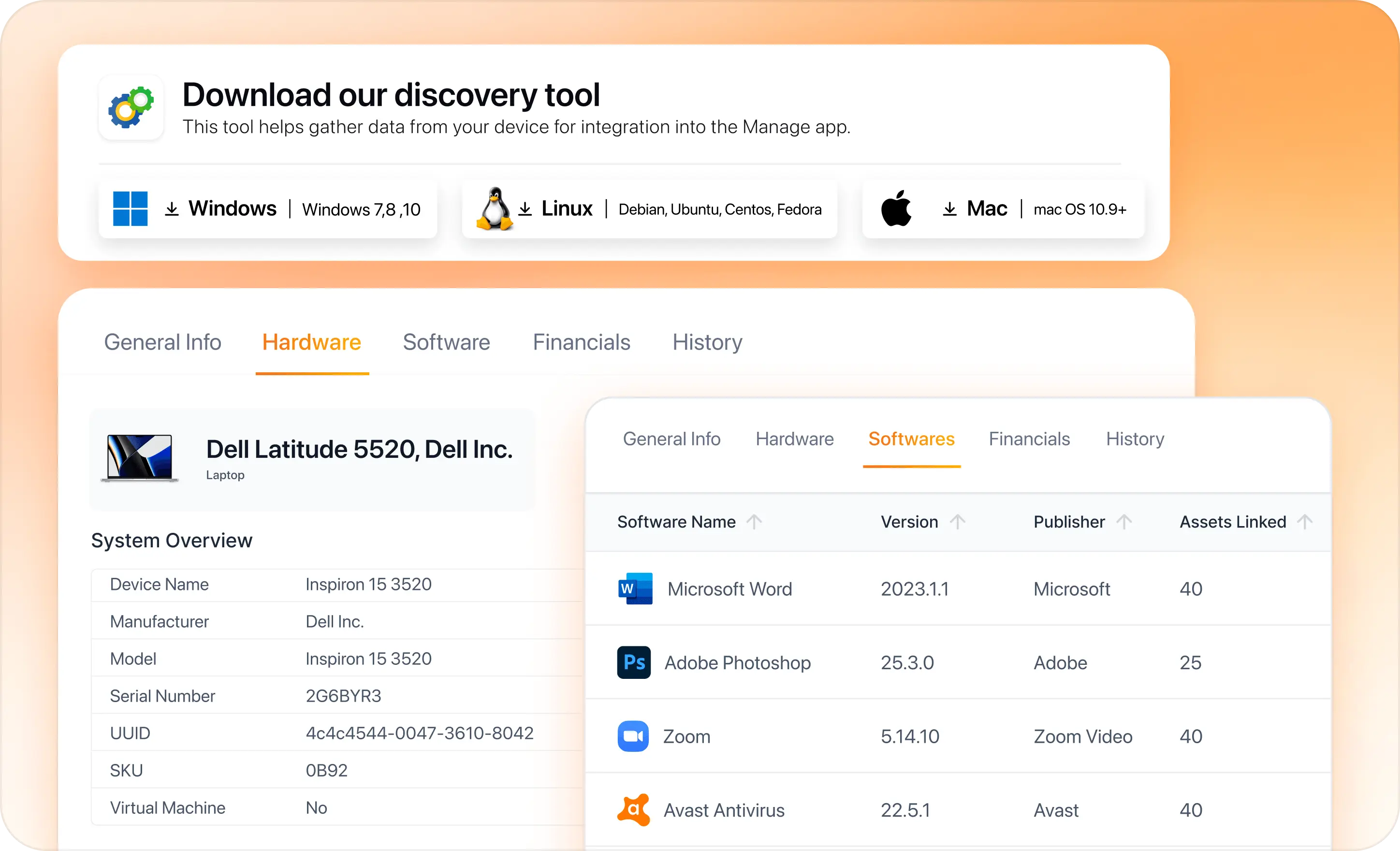Screen dimensions: 1400x851
Task: Click the Adobe Photoshop Ps icon
Action: pyautogui.click(x=633, y=662)
